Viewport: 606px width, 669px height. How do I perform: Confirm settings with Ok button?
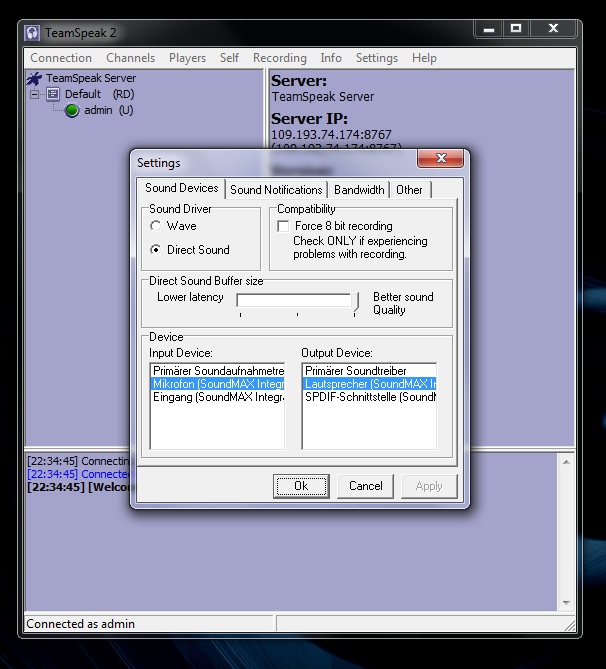click(x=301, y=486)
